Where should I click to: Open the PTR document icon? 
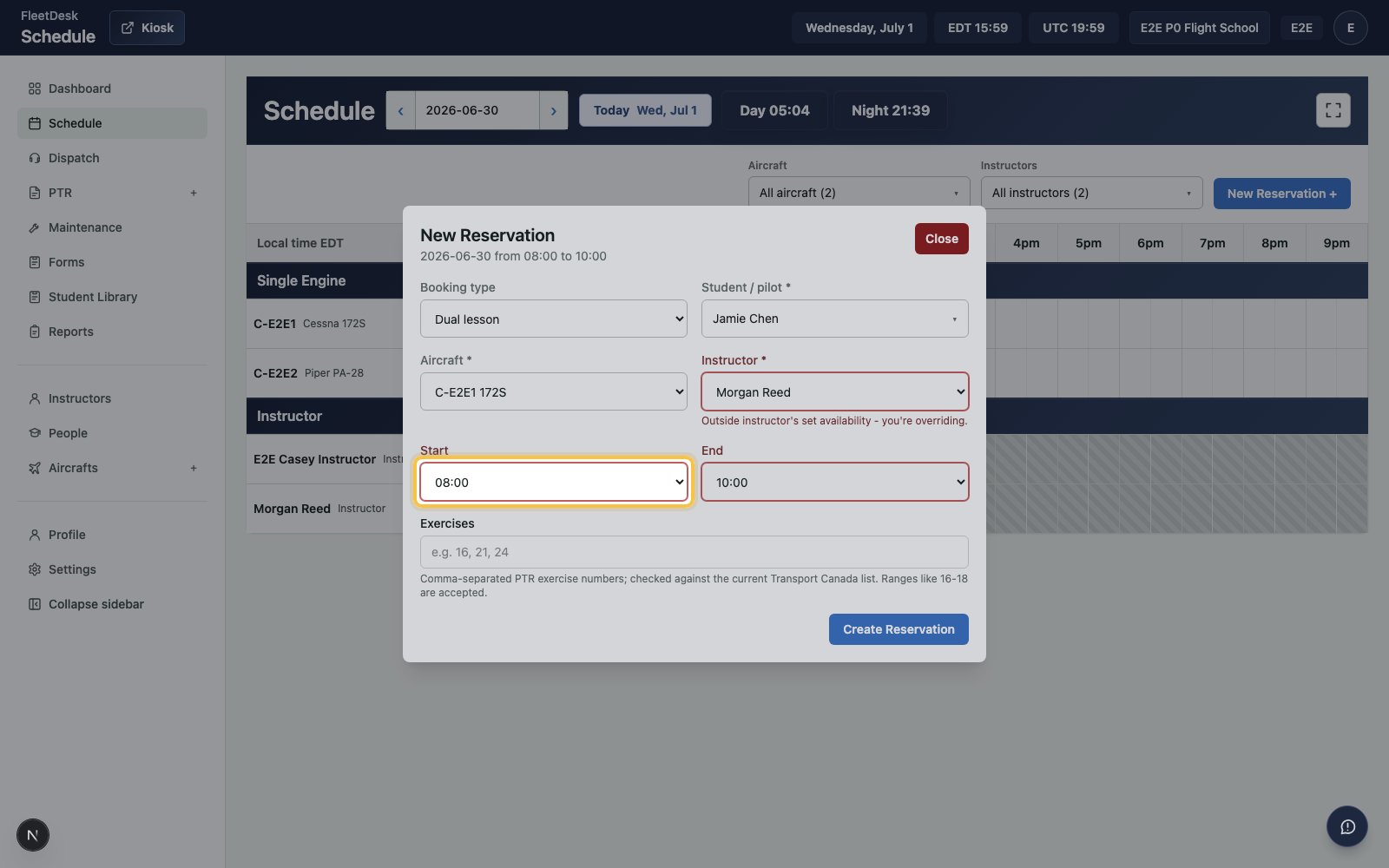pos(35,193)
